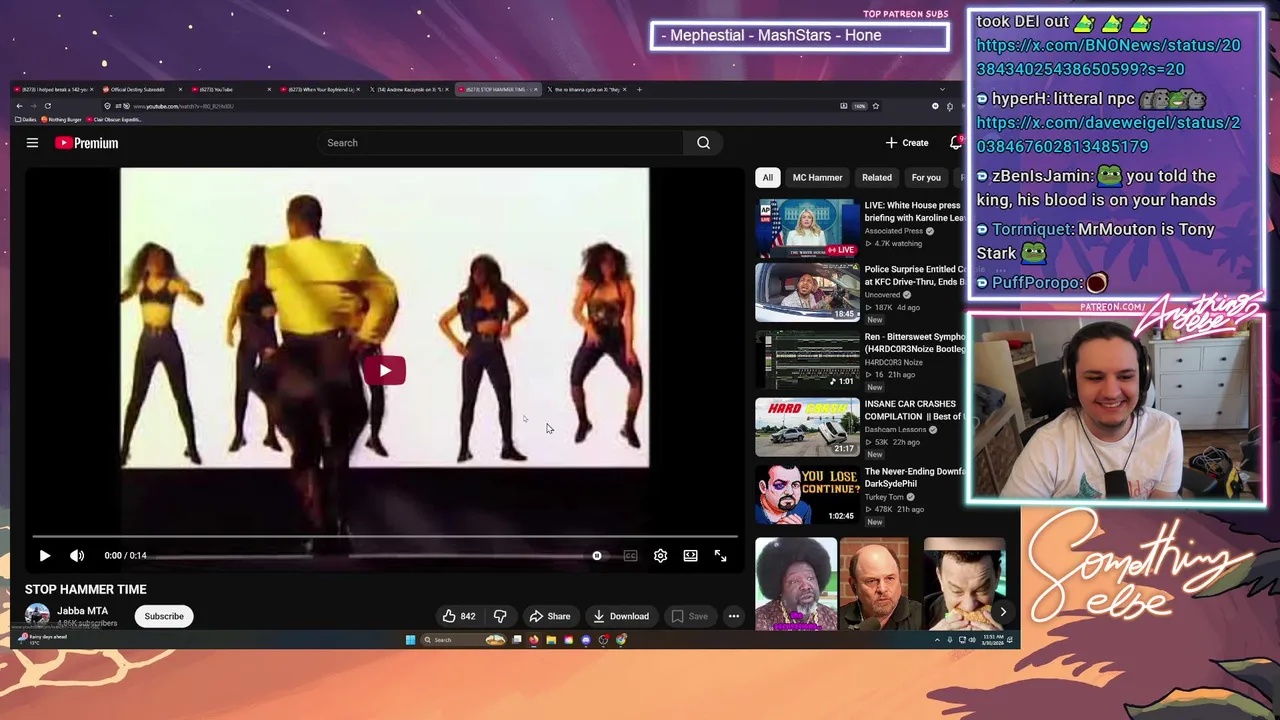Select the Related filter chip
1280x720 pixels.
(x=877, y=178)
